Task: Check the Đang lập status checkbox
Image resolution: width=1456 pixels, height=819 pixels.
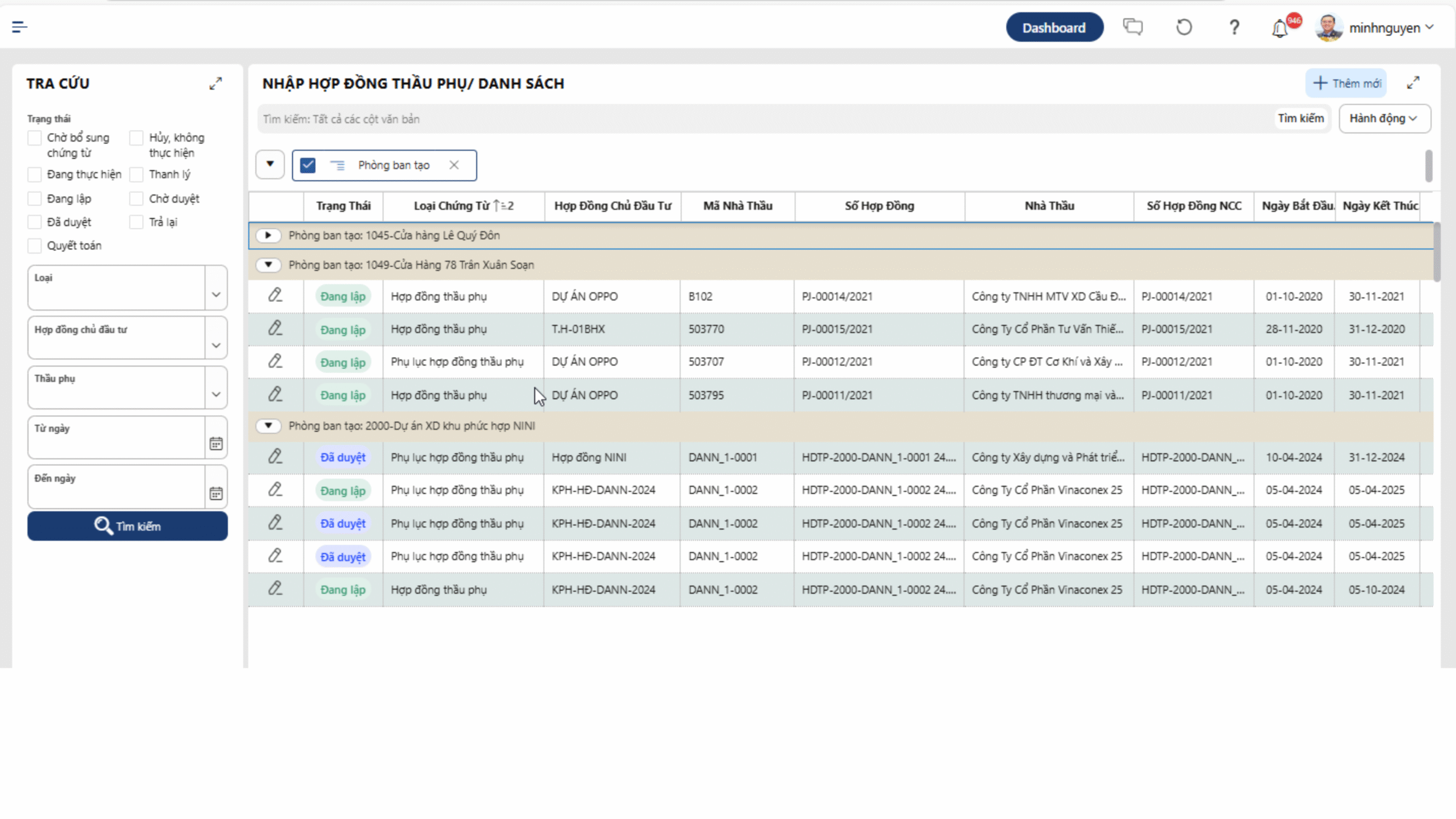Action: coord(35,198)
